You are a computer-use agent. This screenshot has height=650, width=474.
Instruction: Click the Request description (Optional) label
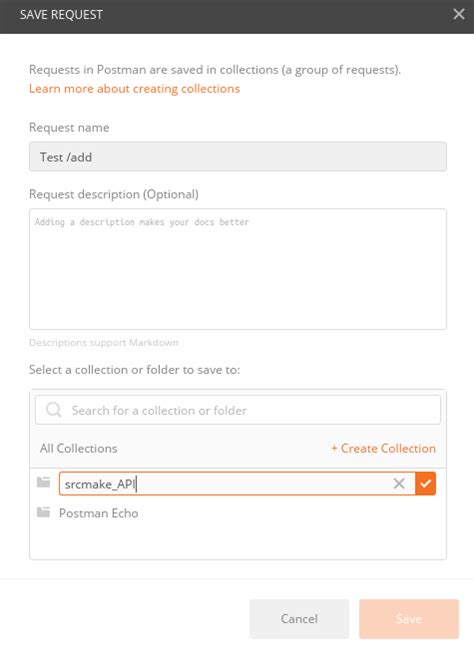(114, 194)
